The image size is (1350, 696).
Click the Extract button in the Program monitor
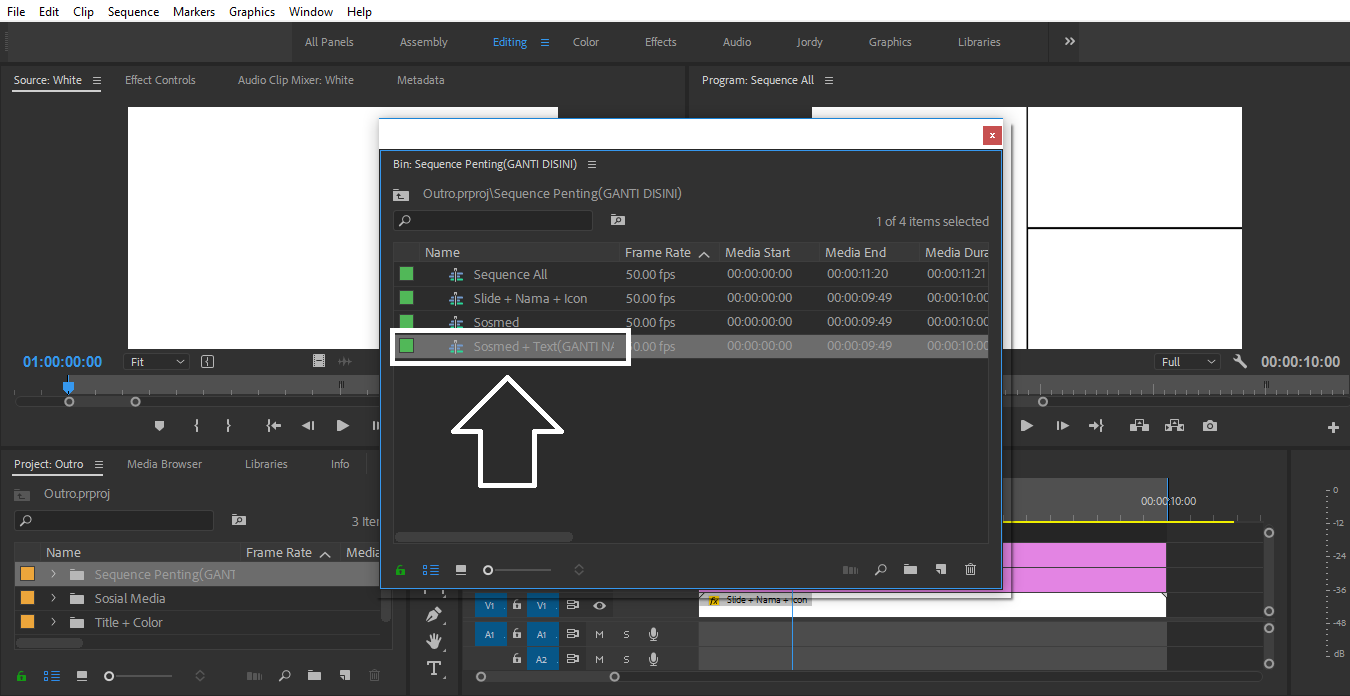click(x=1174, y=425)
